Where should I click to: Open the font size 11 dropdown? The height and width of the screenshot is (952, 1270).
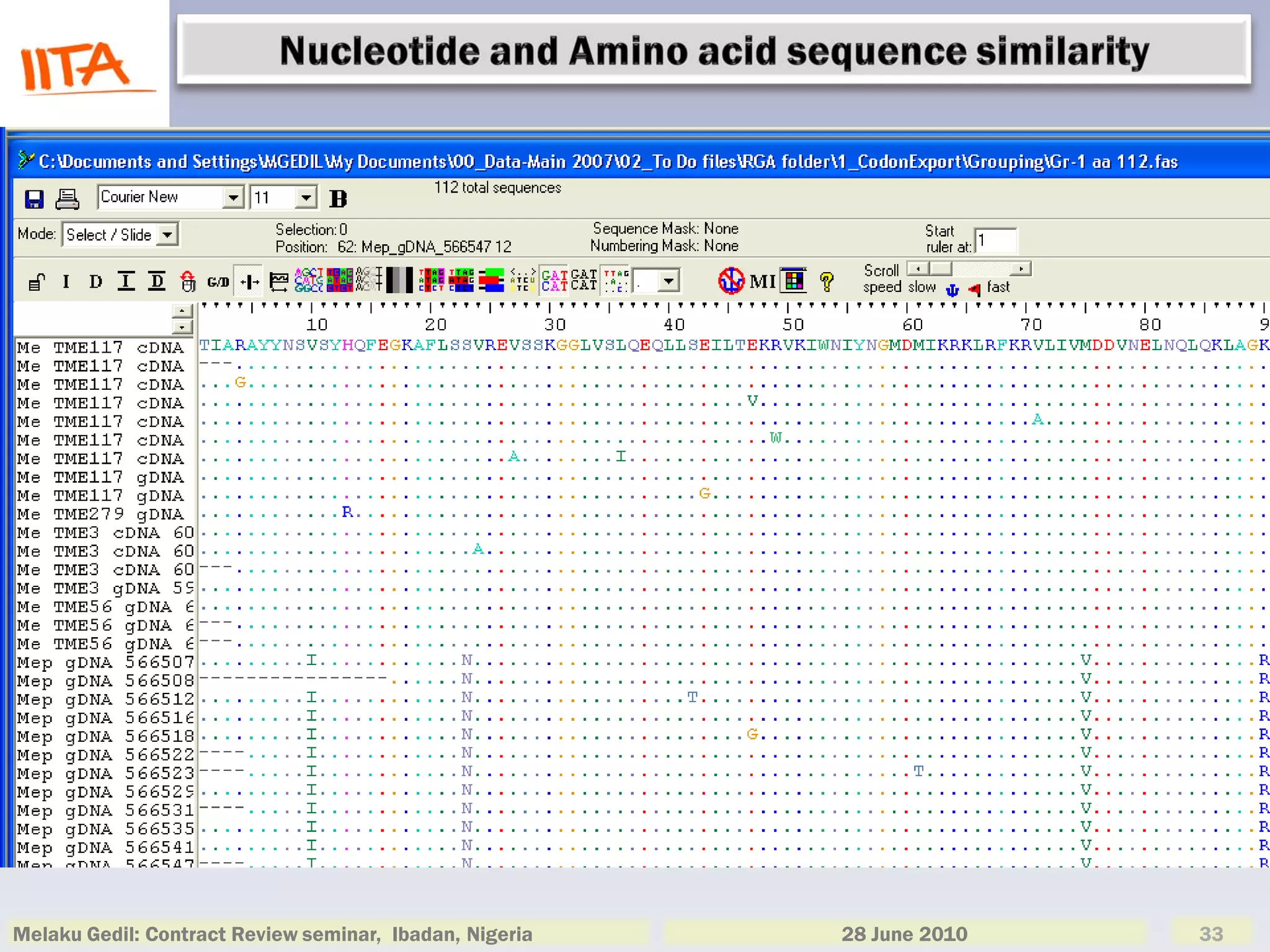click(305, 198)
